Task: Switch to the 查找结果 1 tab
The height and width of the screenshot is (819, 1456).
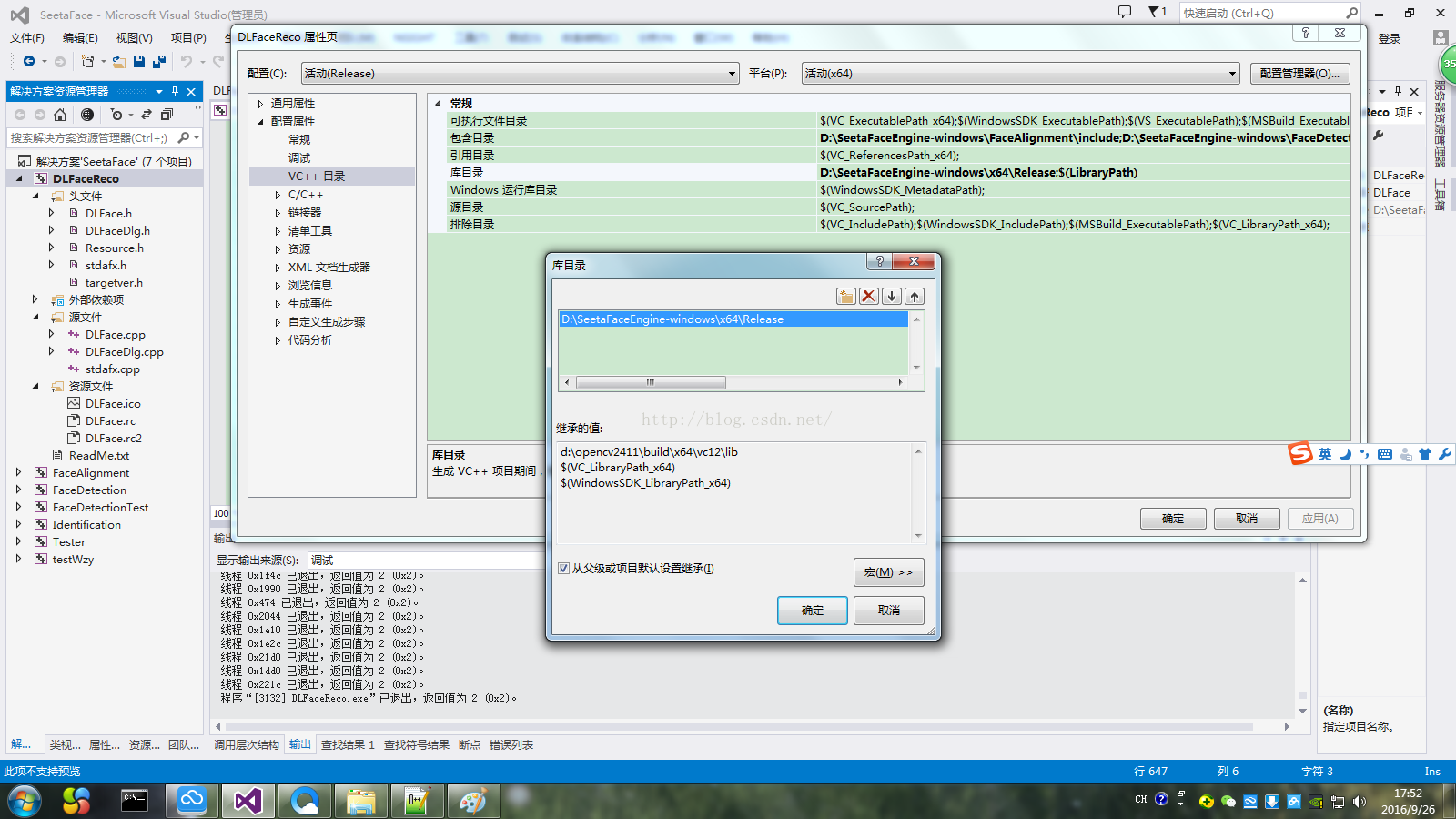Action: [x=348, y=744]
